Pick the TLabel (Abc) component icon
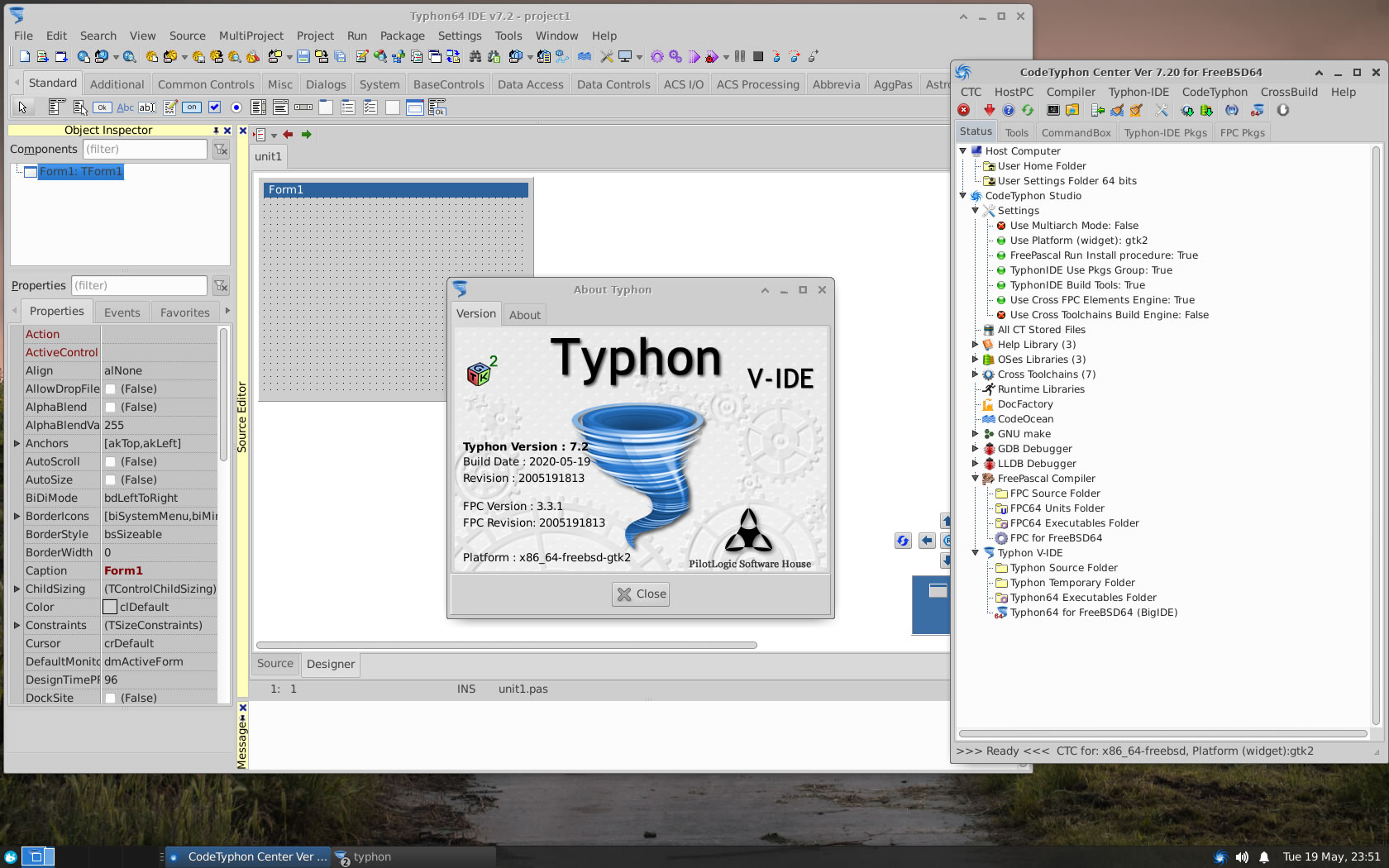Image resolution: width=1389 pixels, height=868 pixels. point(125,107)
